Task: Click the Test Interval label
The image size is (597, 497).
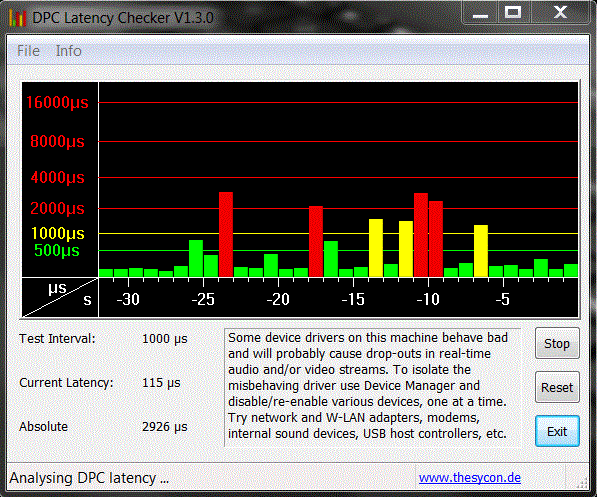Action: click(57, 339)
